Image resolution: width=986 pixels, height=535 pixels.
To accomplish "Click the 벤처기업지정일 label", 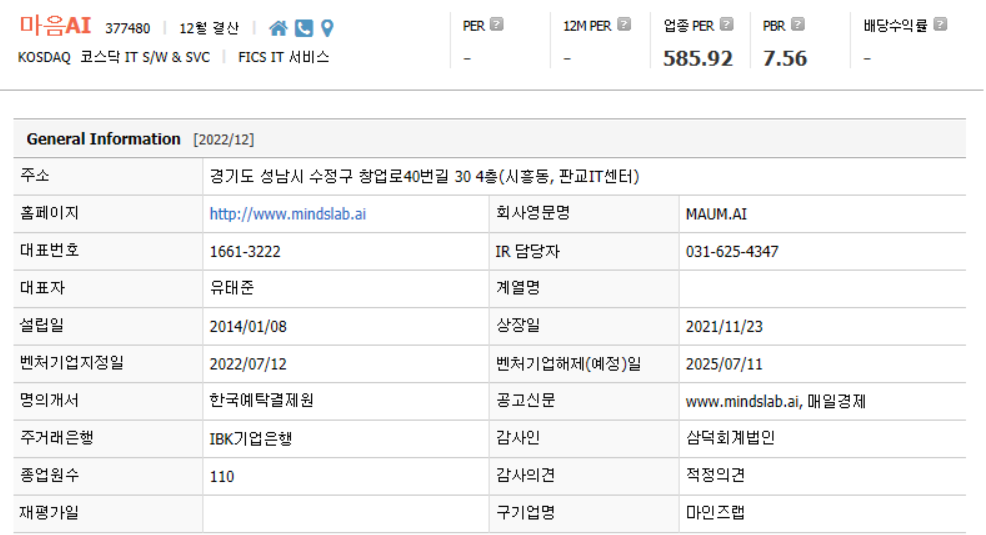I will (x=72, y=363).
